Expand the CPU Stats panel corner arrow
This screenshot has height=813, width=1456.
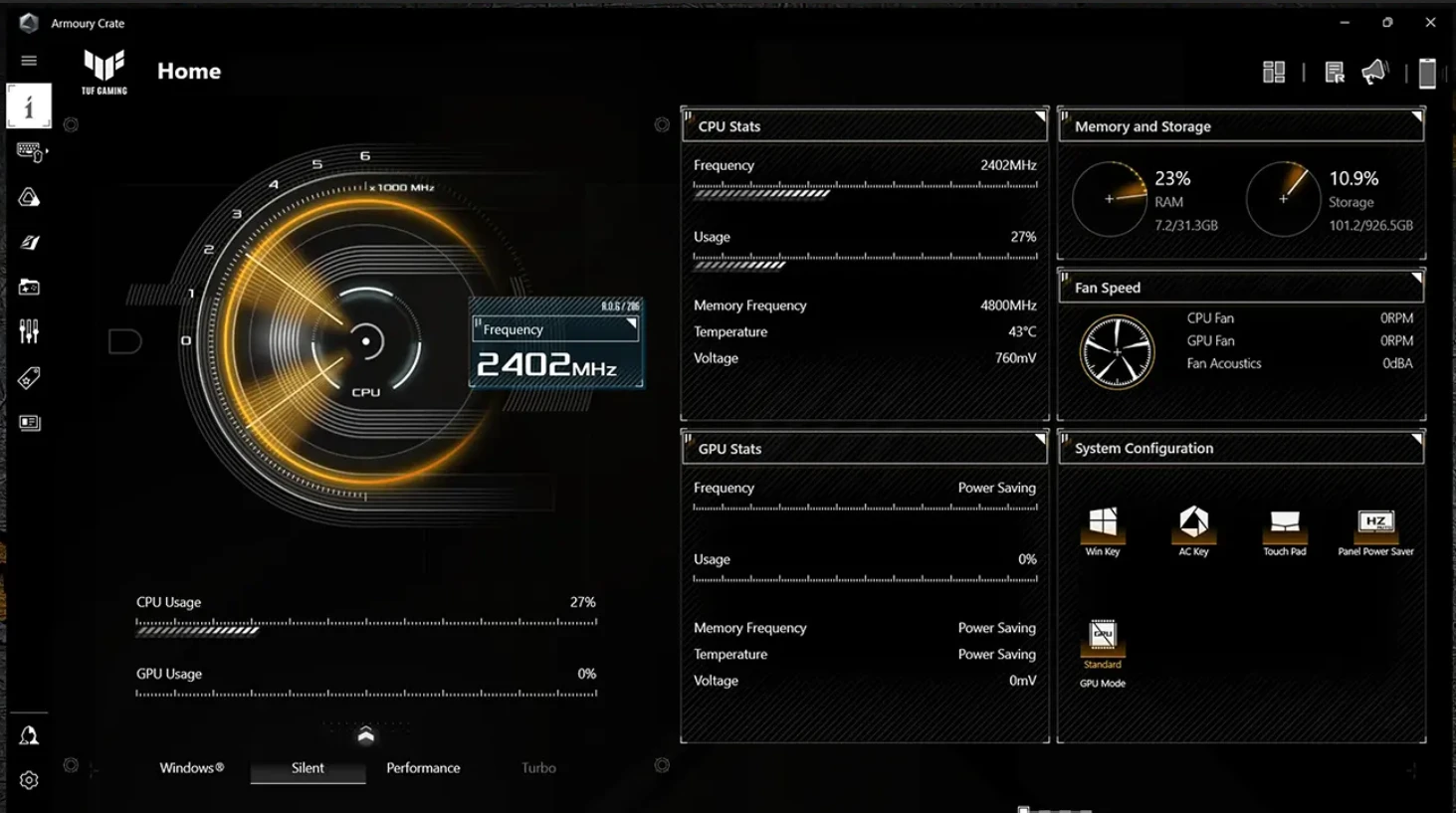1040,116
